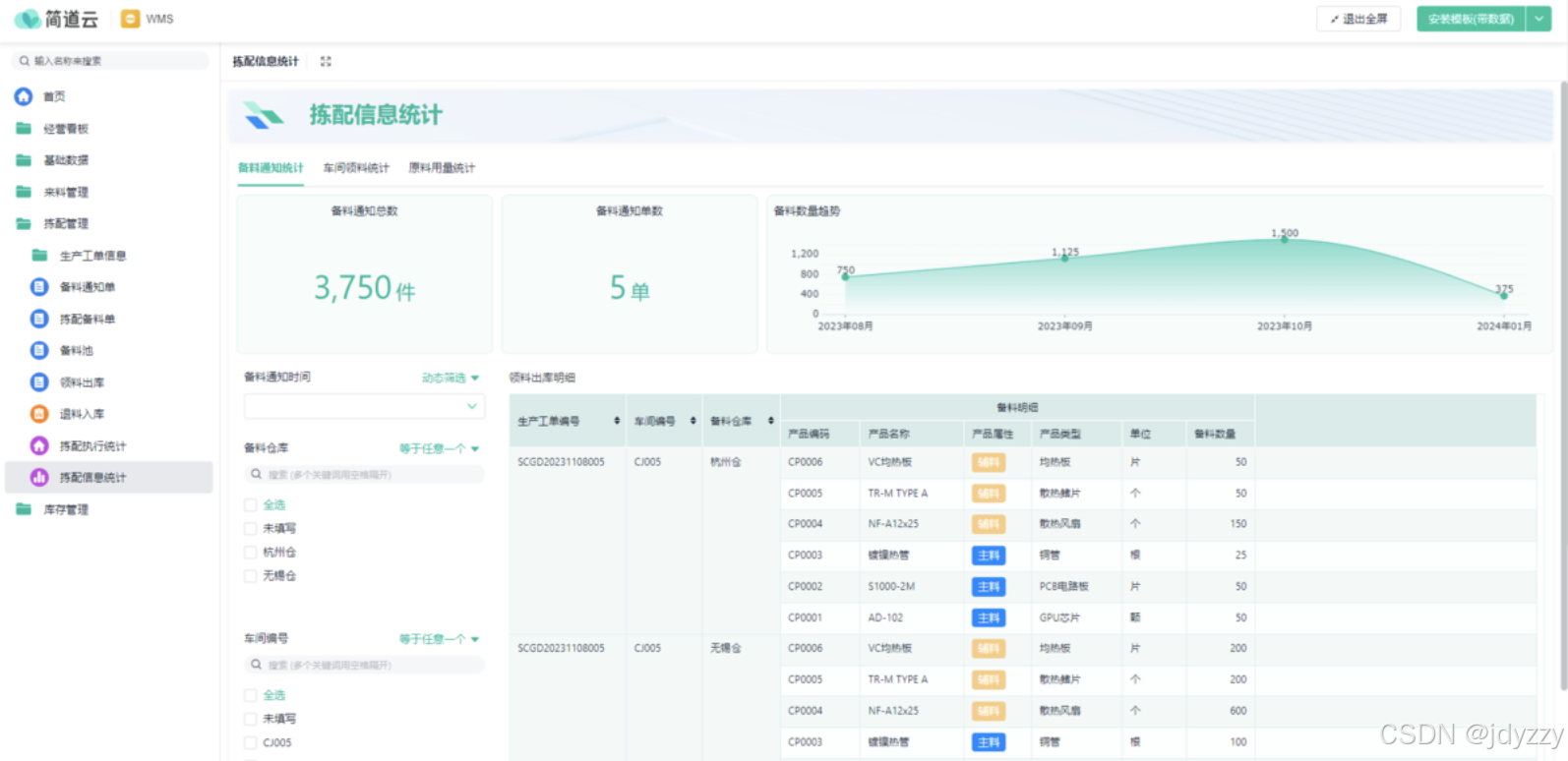The width and height of the screenshot is (1568, 761).
Task: Expand the 生产工单信息 subfolder
Action: (39, 256)
